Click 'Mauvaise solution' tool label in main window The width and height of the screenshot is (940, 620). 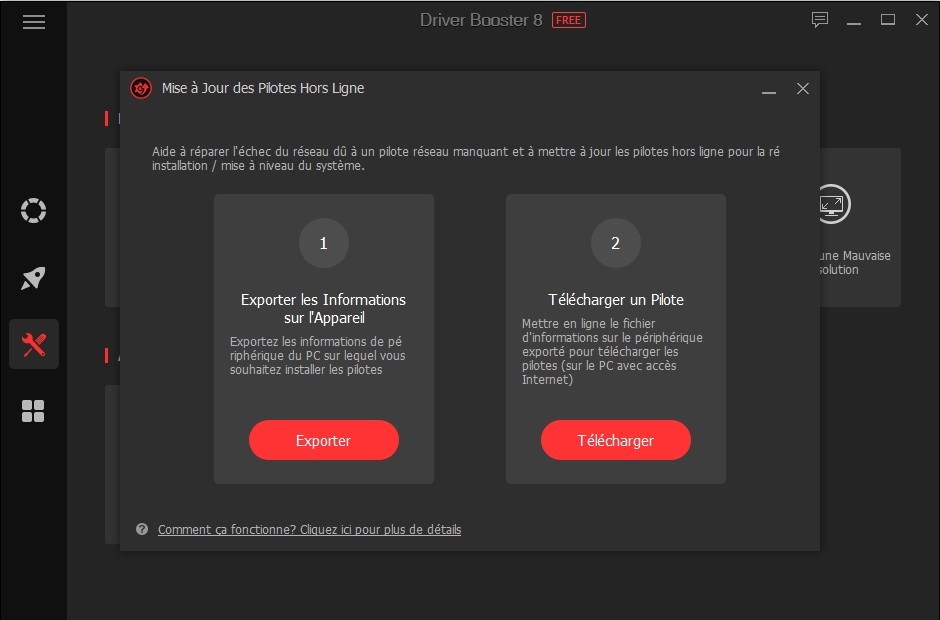pos(855,263)
